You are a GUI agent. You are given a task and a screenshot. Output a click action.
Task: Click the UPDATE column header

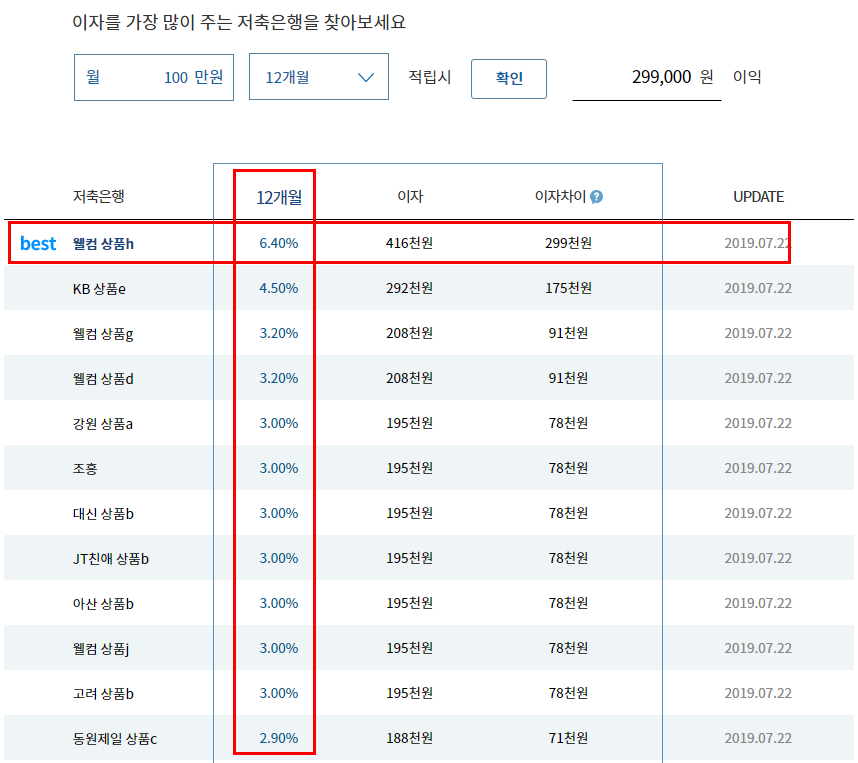758,197
